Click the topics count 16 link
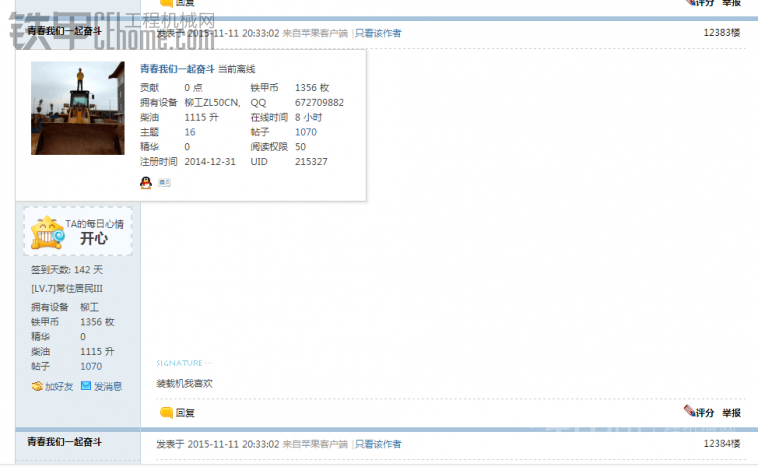This screenshot has height=467, width=758. 190,132
